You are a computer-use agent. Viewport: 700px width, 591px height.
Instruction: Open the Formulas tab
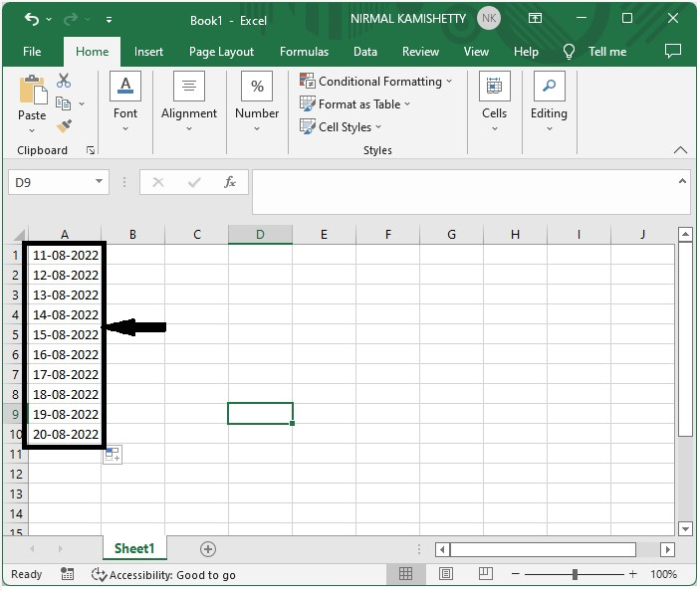click(x=304, y=52)
